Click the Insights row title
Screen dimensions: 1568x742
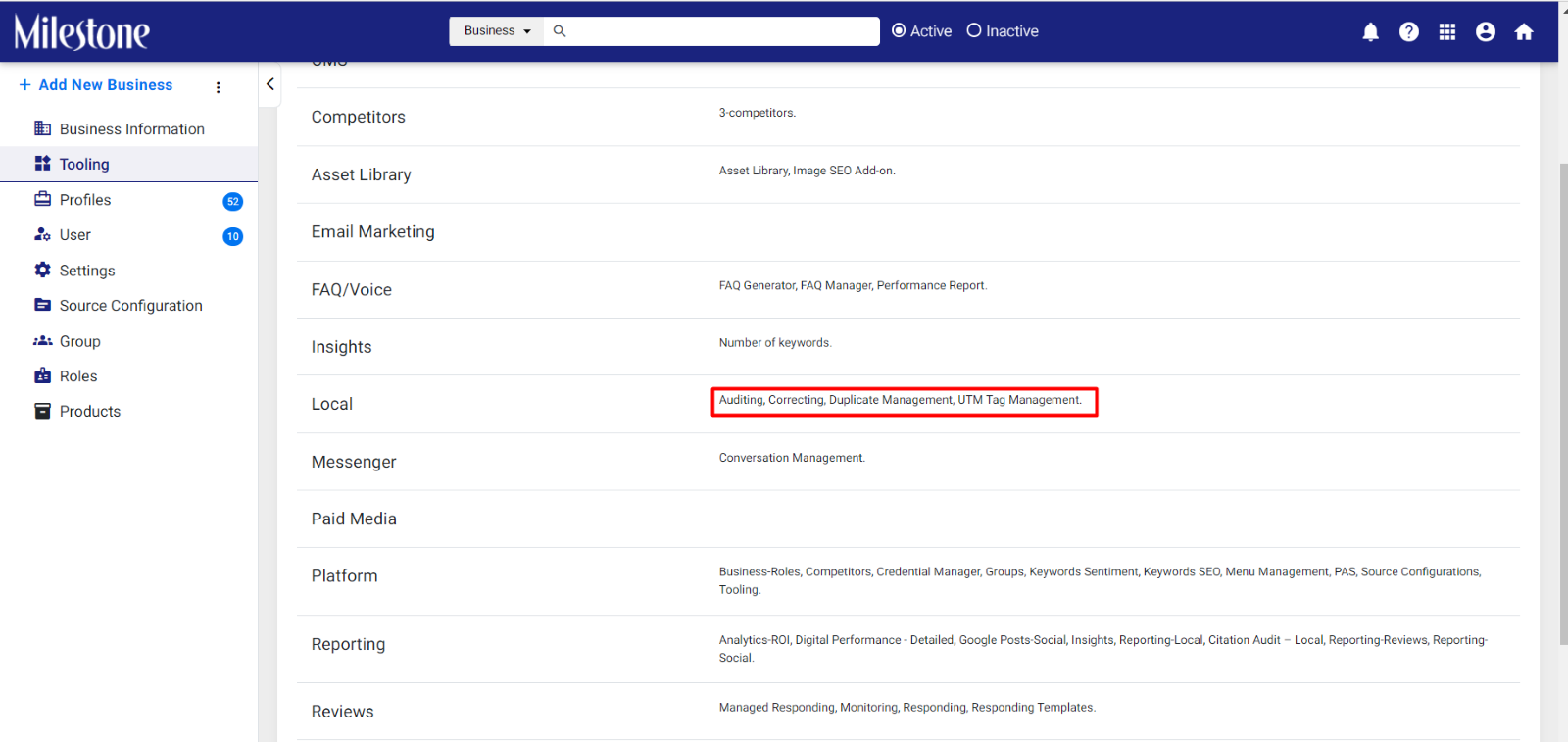pos(342,347)
